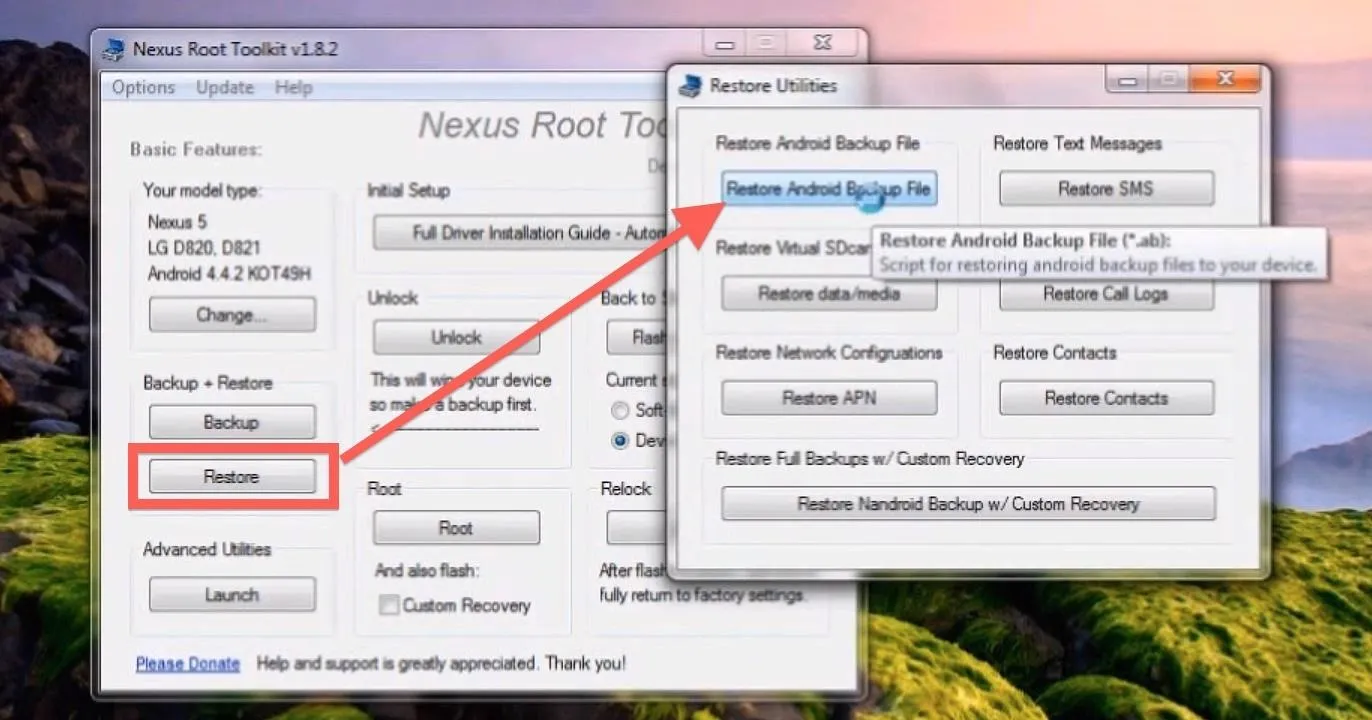Screen dimensions: 1372x720
Task: Click the Full Driver Installation Guide button
Action: 521,233
